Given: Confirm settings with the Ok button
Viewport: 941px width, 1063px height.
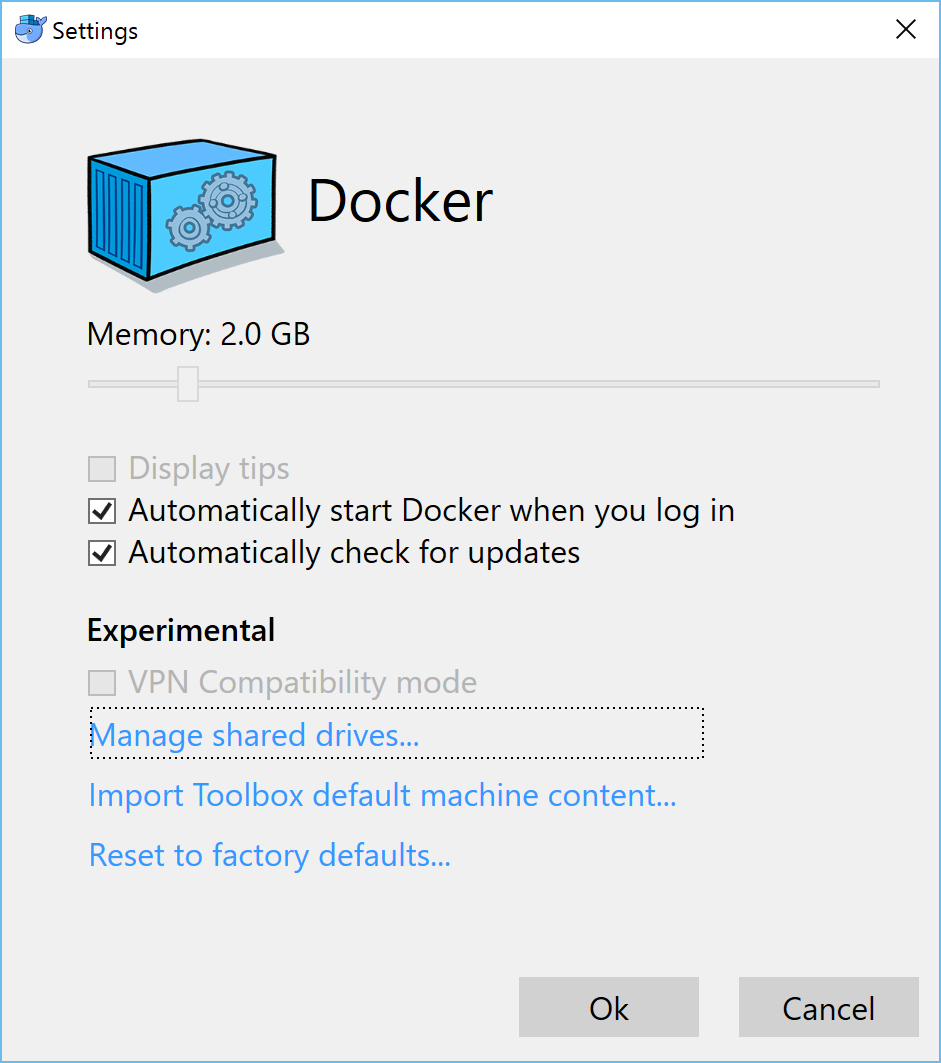Looking at the screenshot, I should coord(607,1007).
